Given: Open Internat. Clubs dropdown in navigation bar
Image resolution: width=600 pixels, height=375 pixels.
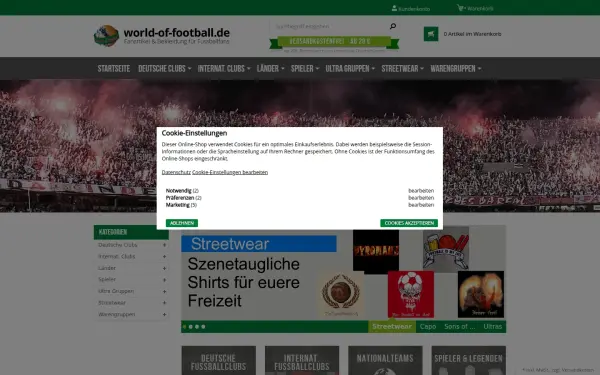Looking at the screenshot, I should point(224,68).
